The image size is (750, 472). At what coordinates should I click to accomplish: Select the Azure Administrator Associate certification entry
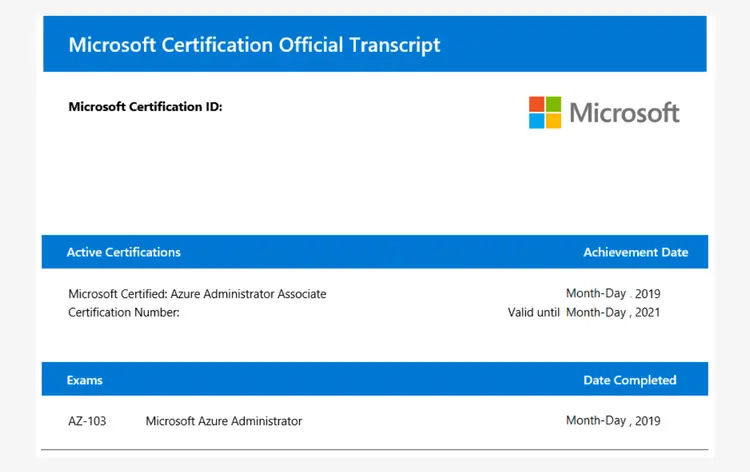(197, 294)
